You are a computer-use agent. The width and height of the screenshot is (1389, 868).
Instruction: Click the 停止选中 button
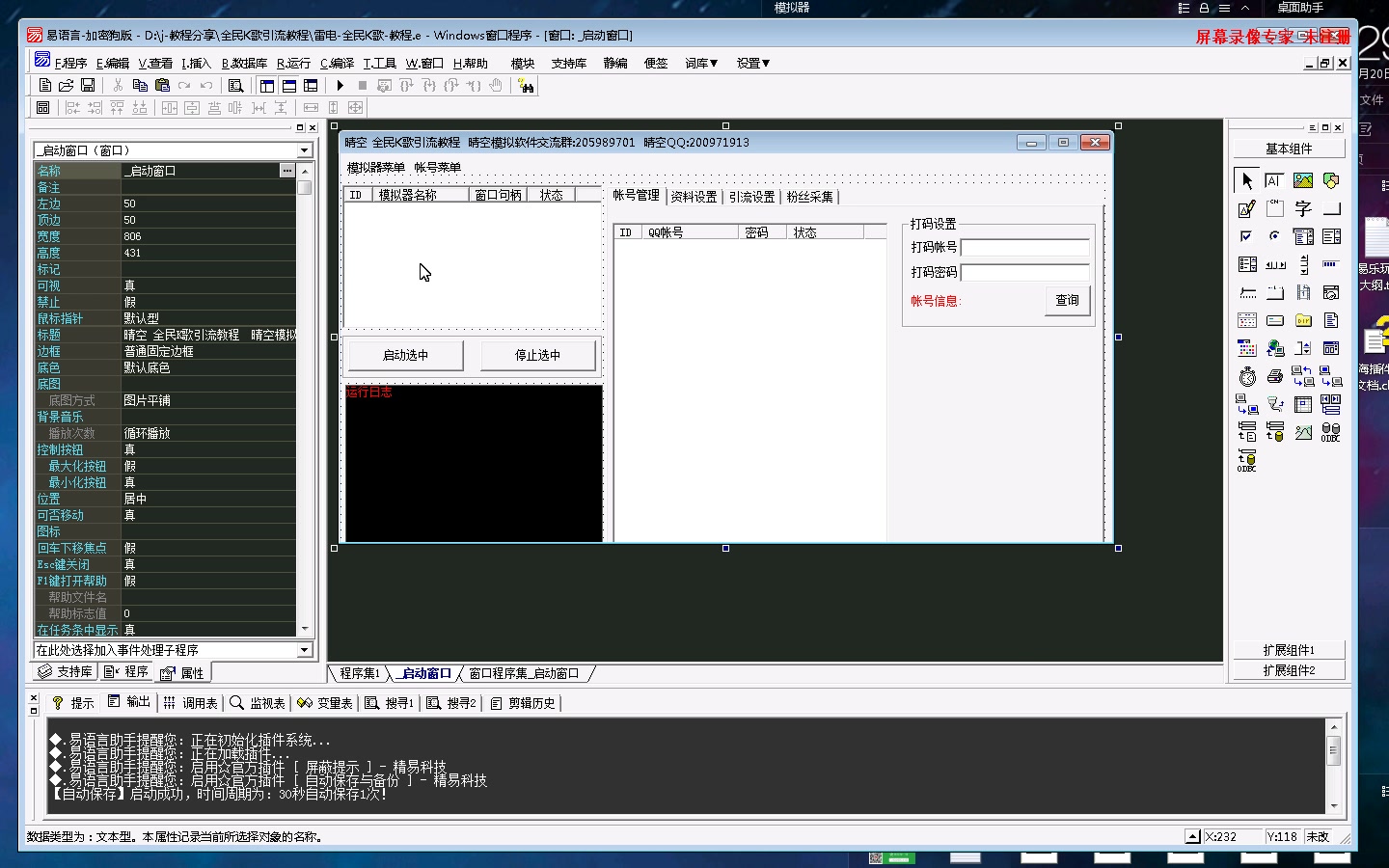[x=537, y=355]
